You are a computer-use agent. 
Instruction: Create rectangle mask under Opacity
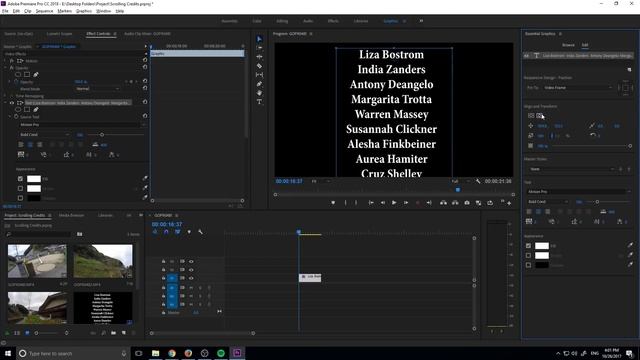pyautogui.click(x=27, y=75)
